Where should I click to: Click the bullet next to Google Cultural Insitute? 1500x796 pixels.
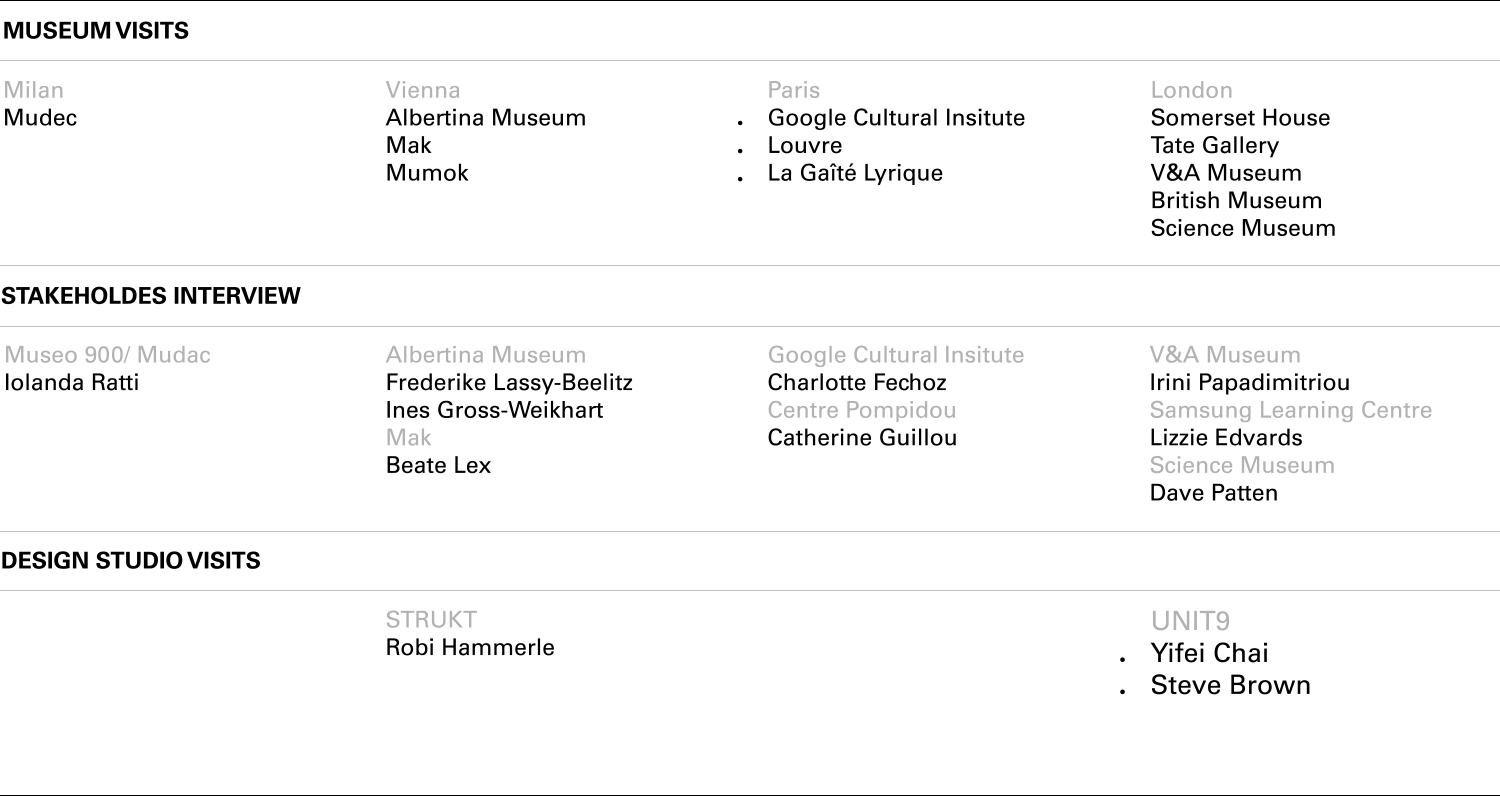point(741,124)
